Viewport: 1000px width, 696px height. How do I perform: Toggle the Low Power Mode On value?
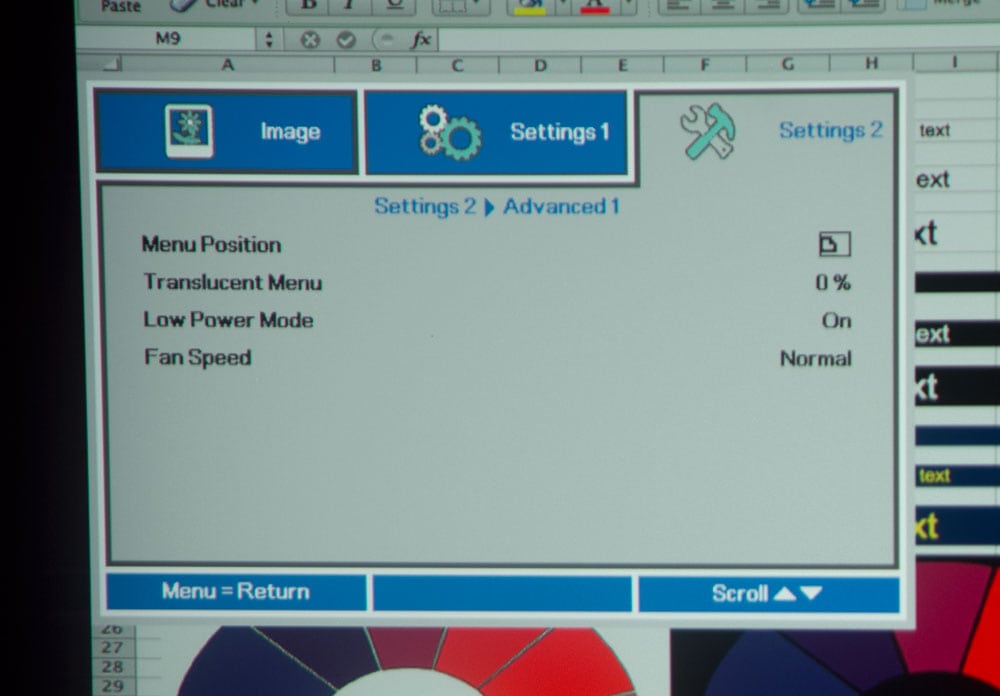[x=836, y=320]
